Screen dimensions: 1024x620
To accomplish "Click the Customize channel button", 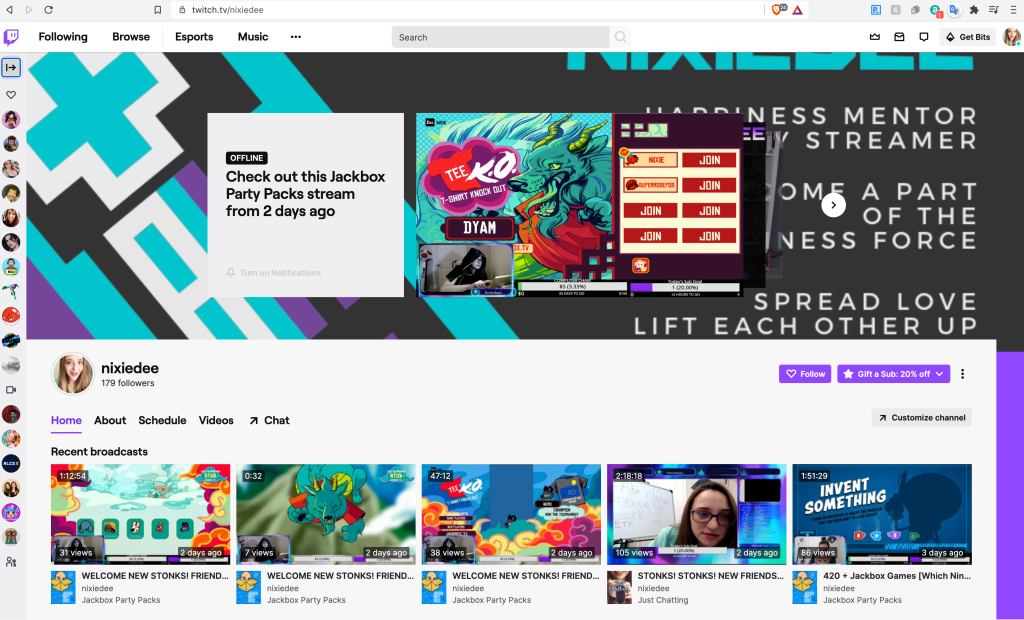I will 921,418.
